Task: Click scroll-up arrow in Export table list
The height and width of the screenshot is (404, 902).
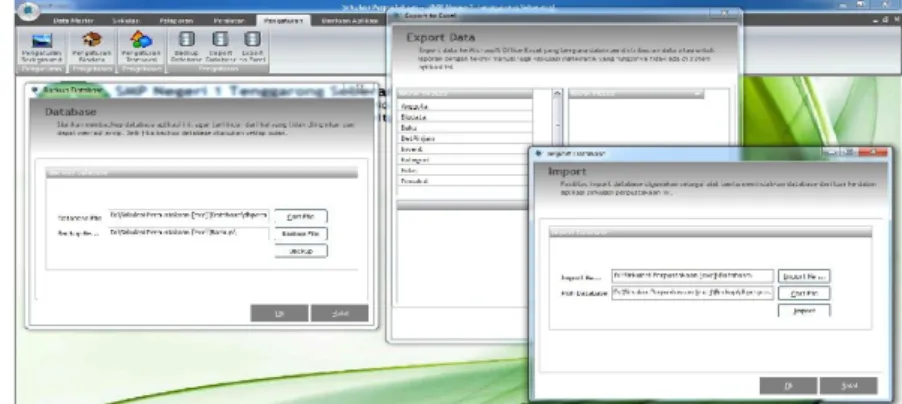Action: pos(557,94)
